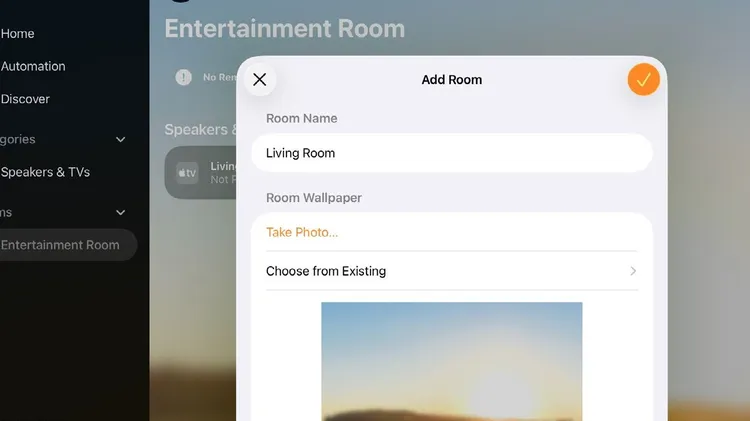This screenshot has height=421, width=750.
Task: Select the sunset wallpaper preview image
Action: (451, 360)
